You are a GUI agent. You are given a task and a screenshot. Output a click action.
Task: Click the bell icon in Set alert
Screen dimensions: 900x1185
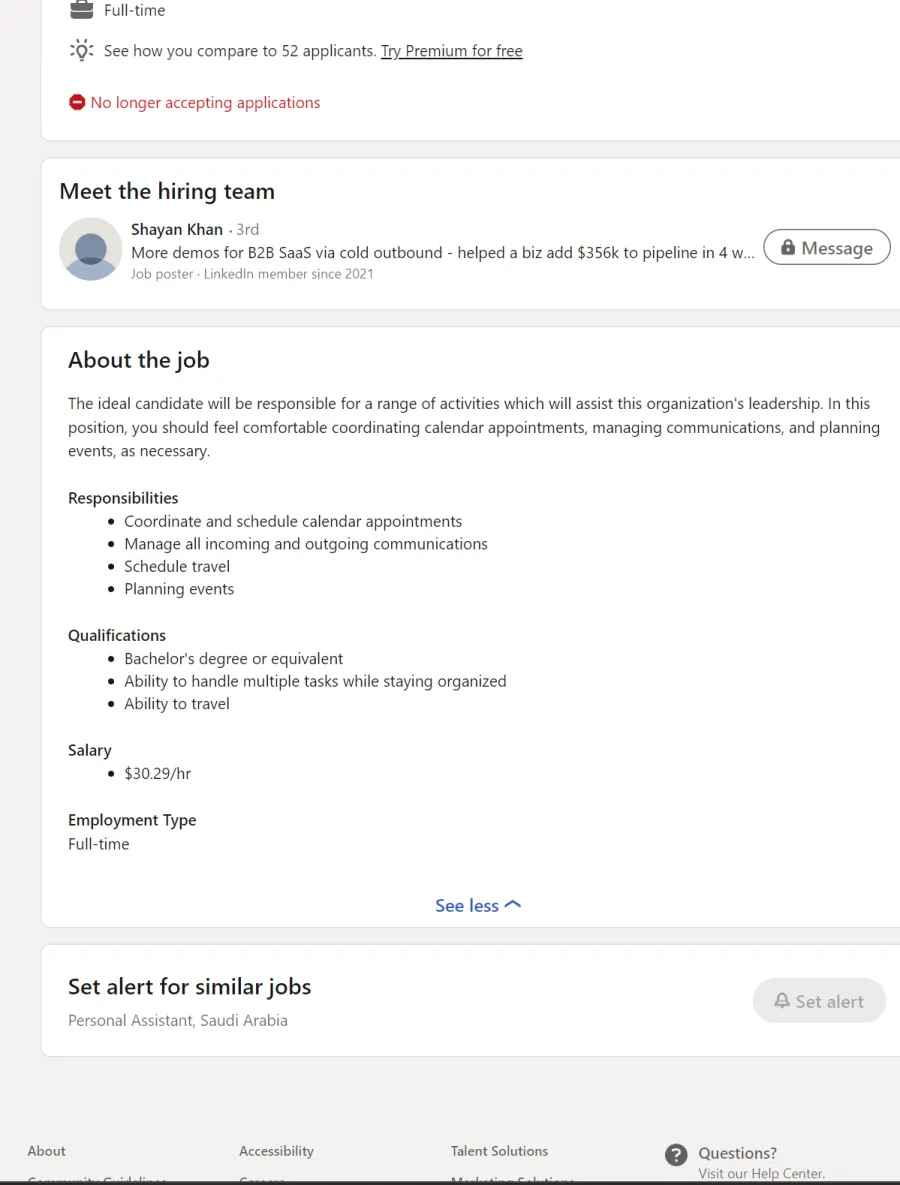(781, 1001)
